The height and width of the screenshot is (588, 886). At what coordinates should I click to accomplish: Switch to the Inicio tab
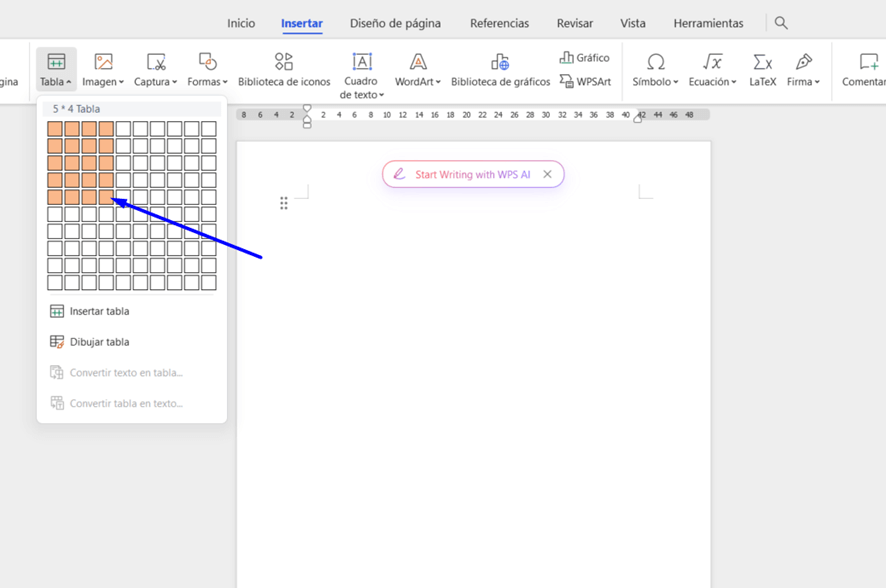241,23
